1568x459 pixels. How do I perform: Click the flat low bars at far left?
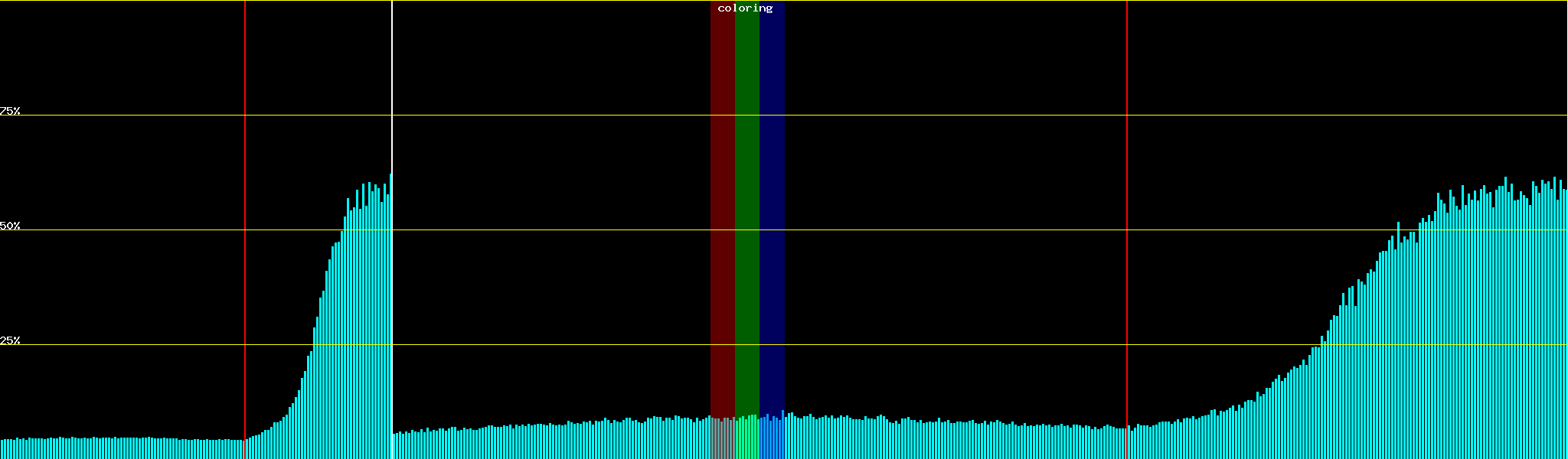115,448
